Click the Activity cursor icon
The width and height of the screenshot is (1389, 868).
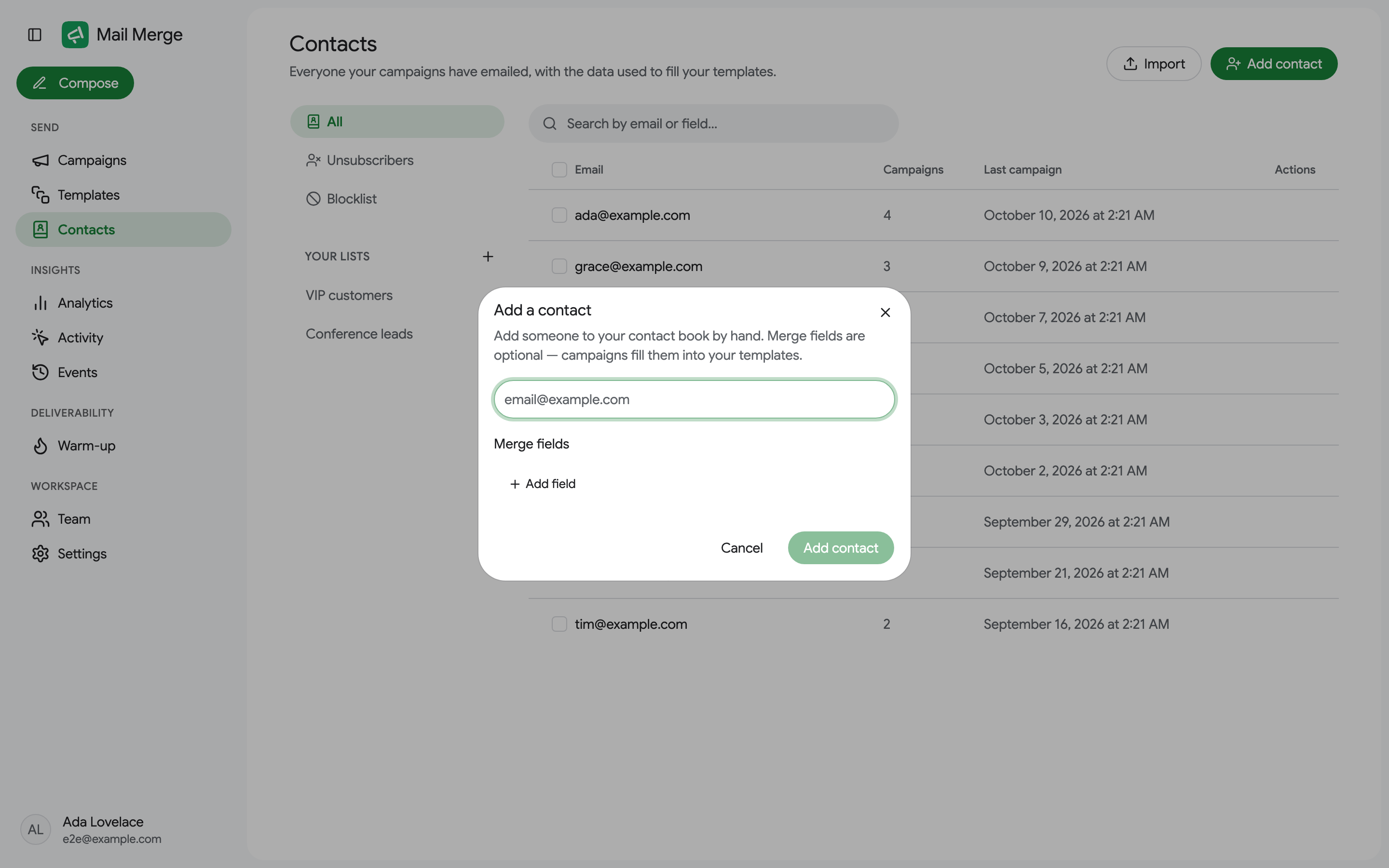pyautogui.click(x=40, y=338)
